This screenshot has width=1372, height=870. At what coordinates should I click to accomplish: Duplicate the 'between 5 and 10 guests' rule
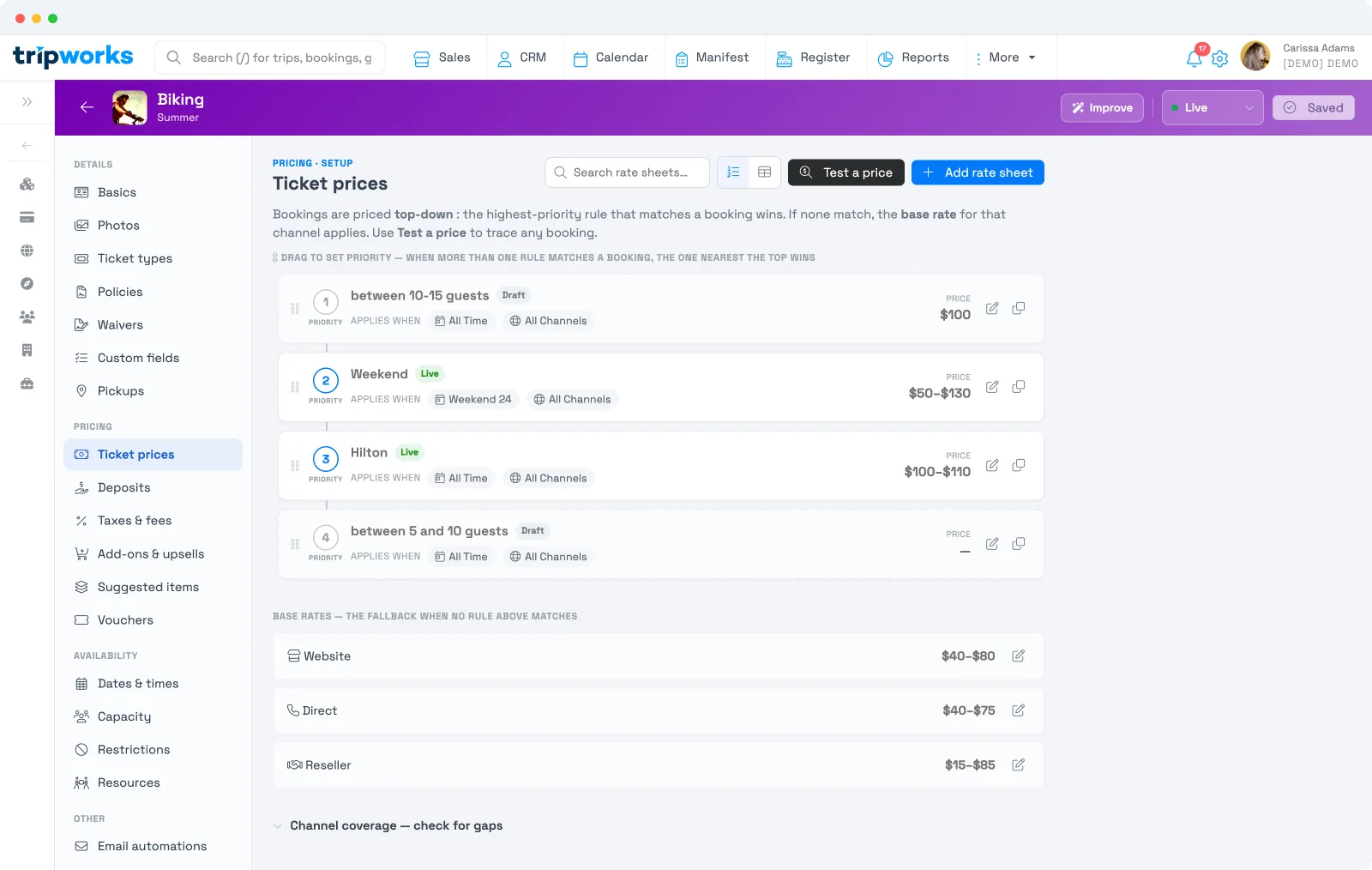pyautogui.click(x=1019, y=544)
